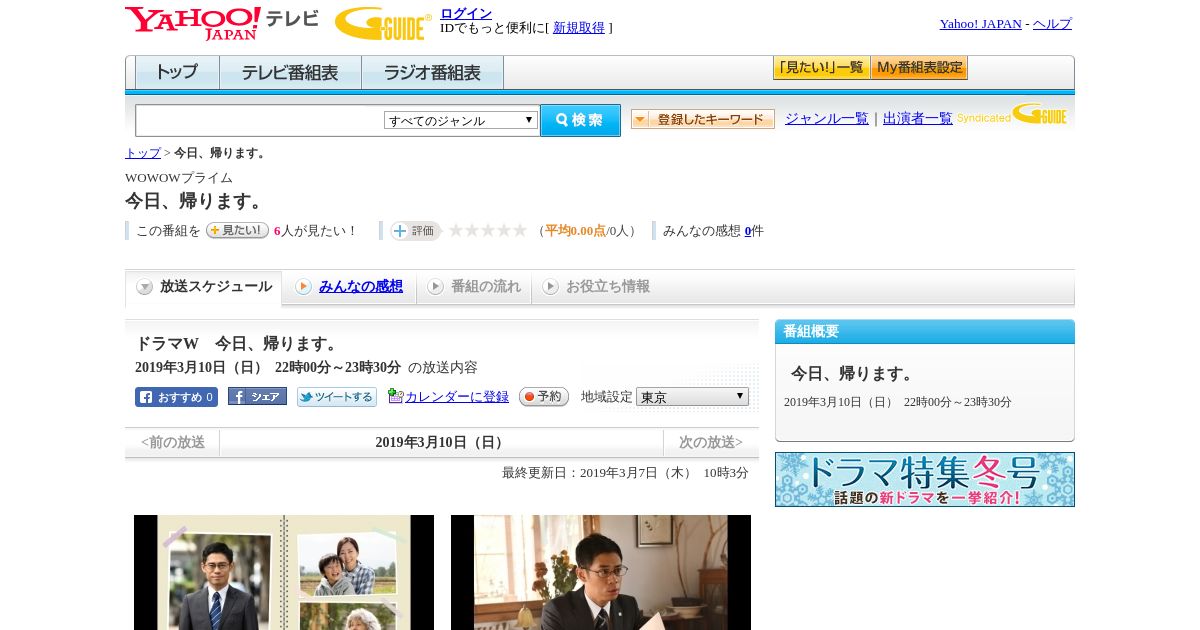
Task: Click the Facebook おすすめ button
Action: coord(176,397)
